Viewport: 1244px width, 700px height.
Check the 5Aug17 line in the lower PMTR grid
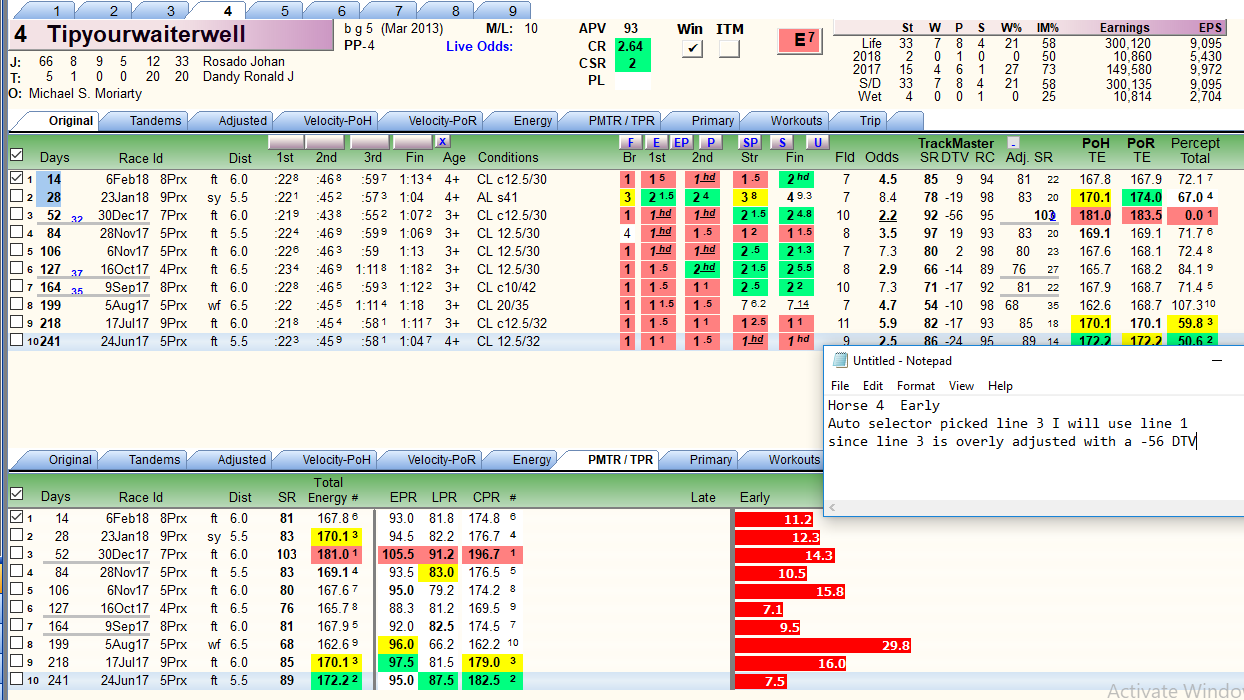[16, 644]
